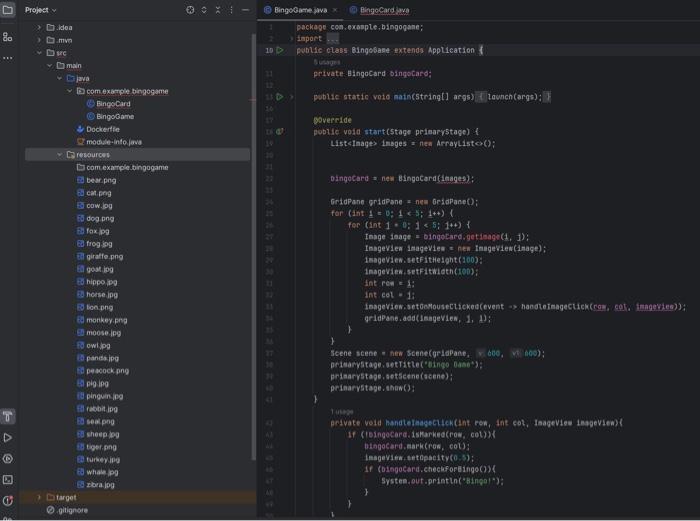Collapse the src folder
Viewport: 700px width, 521px height.
pyautogui.click(x=39, y=53)
